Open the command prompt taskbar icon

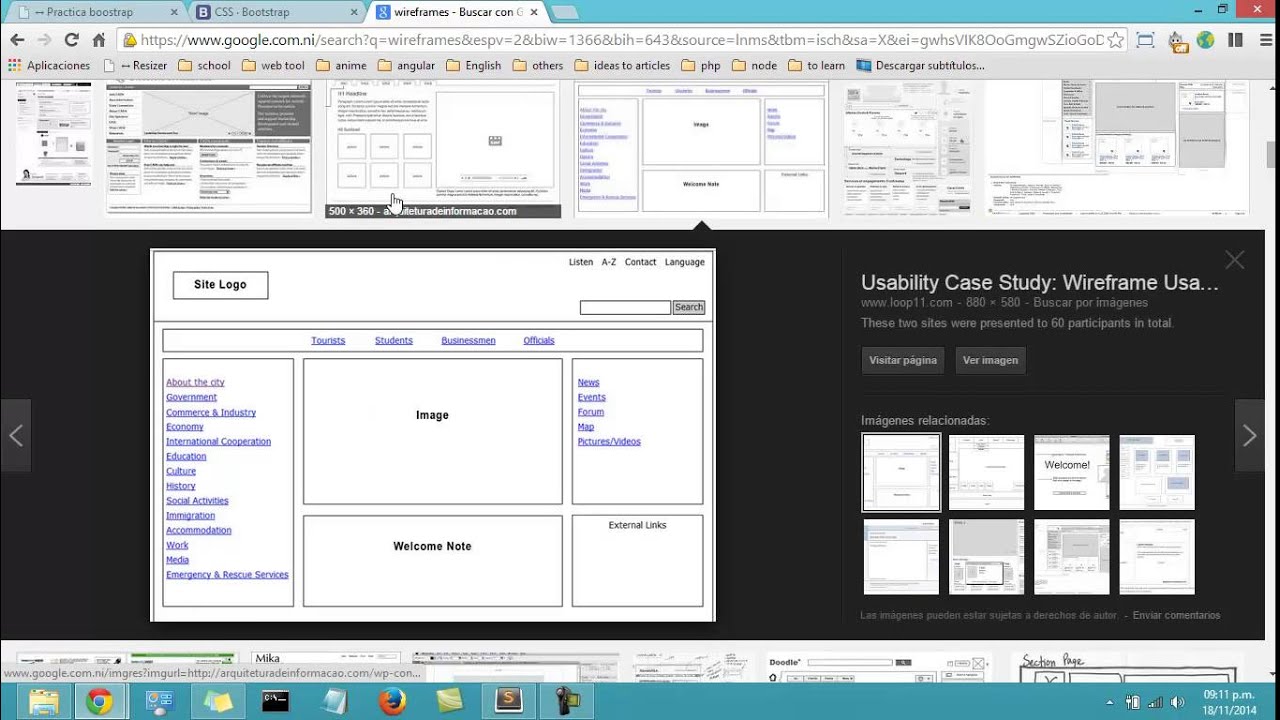tap(275, 701)
